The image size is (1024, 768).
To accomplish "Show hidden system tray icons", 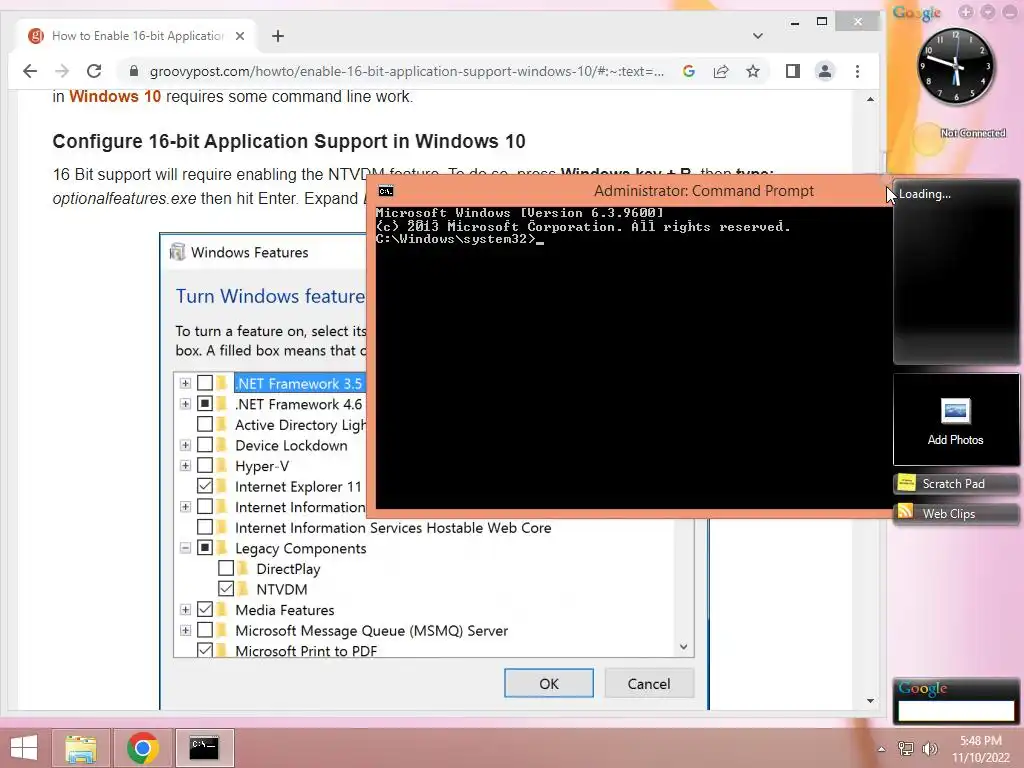I will (x=882, y=749).
